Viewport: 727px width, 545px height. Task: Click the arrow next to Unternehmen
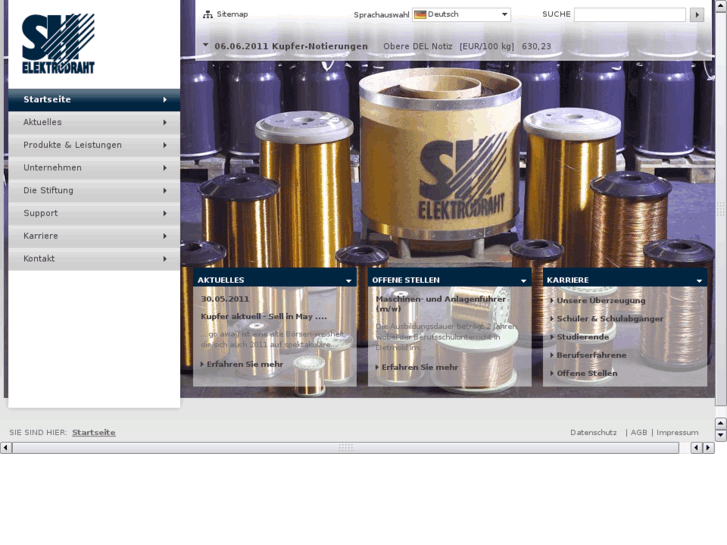pos(165,168)
